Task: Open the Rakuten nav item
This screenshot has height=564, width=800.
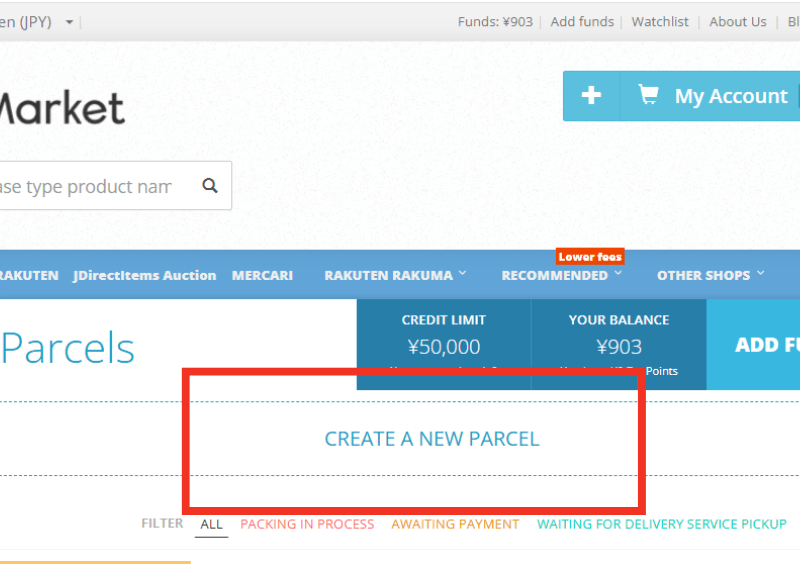Action: pyautogui.click(x=29, y=275)
